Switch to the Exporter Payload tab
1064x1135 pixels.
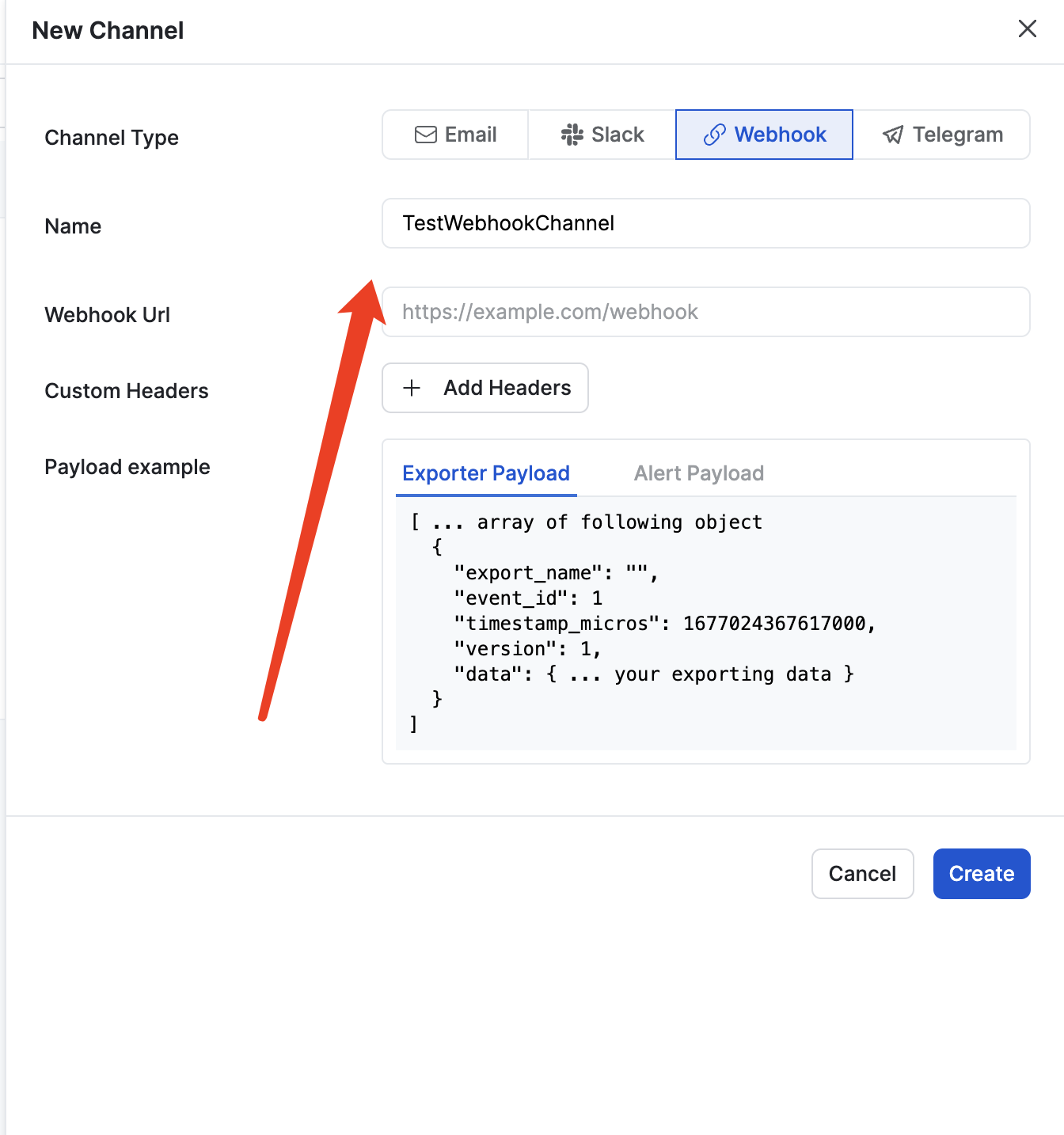[486, 473]
